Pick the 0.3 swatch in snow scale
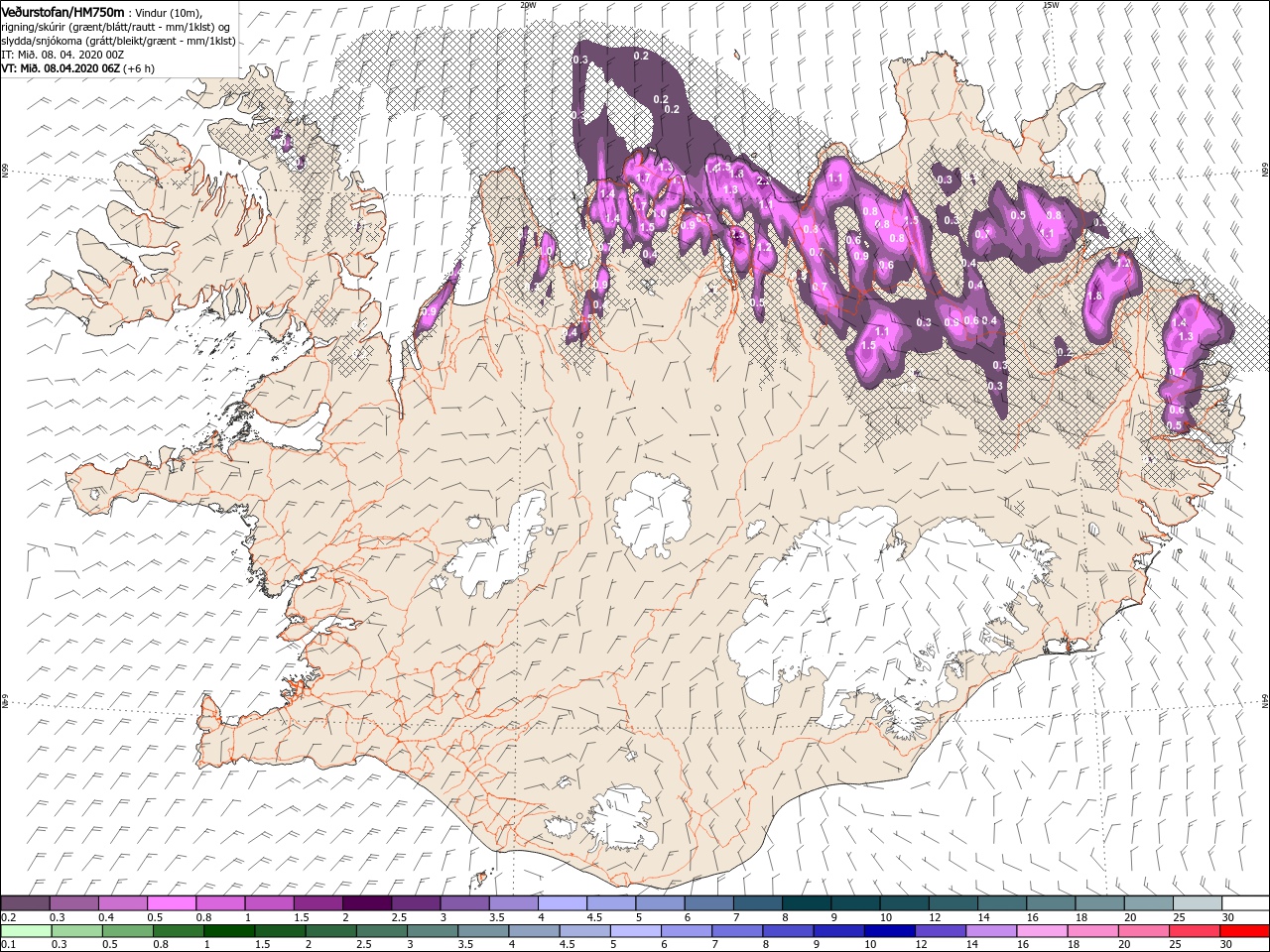This screenshot has width=1270, height=952. (x=74, y=902)
